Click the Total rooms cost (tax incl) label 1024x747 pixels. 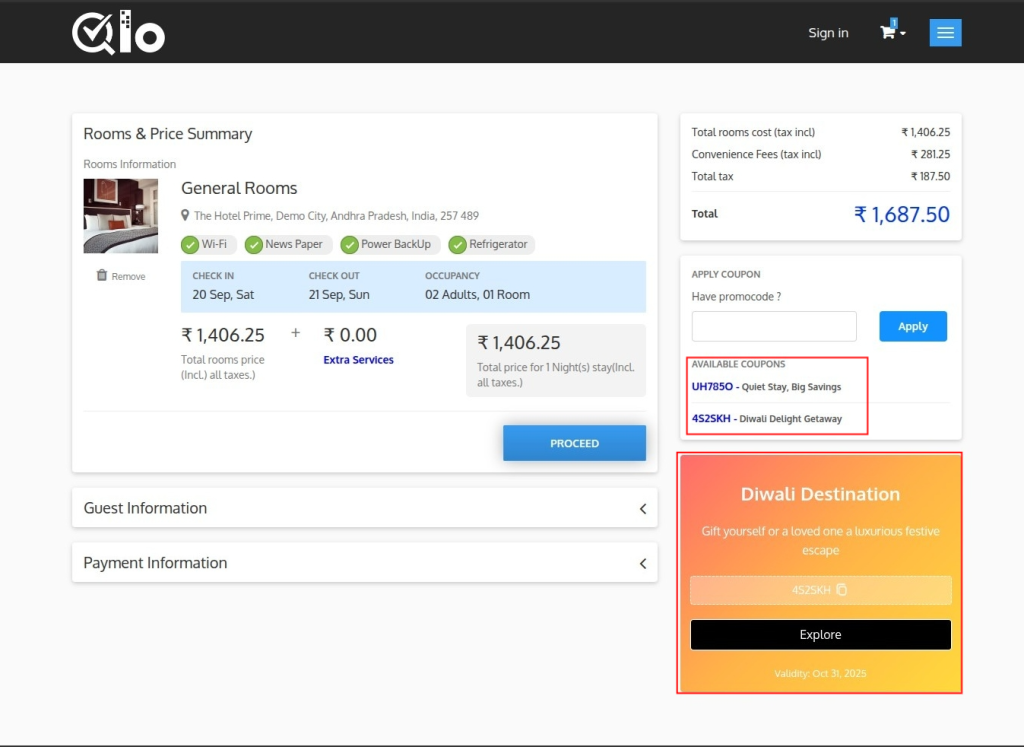tap(753, 132)
